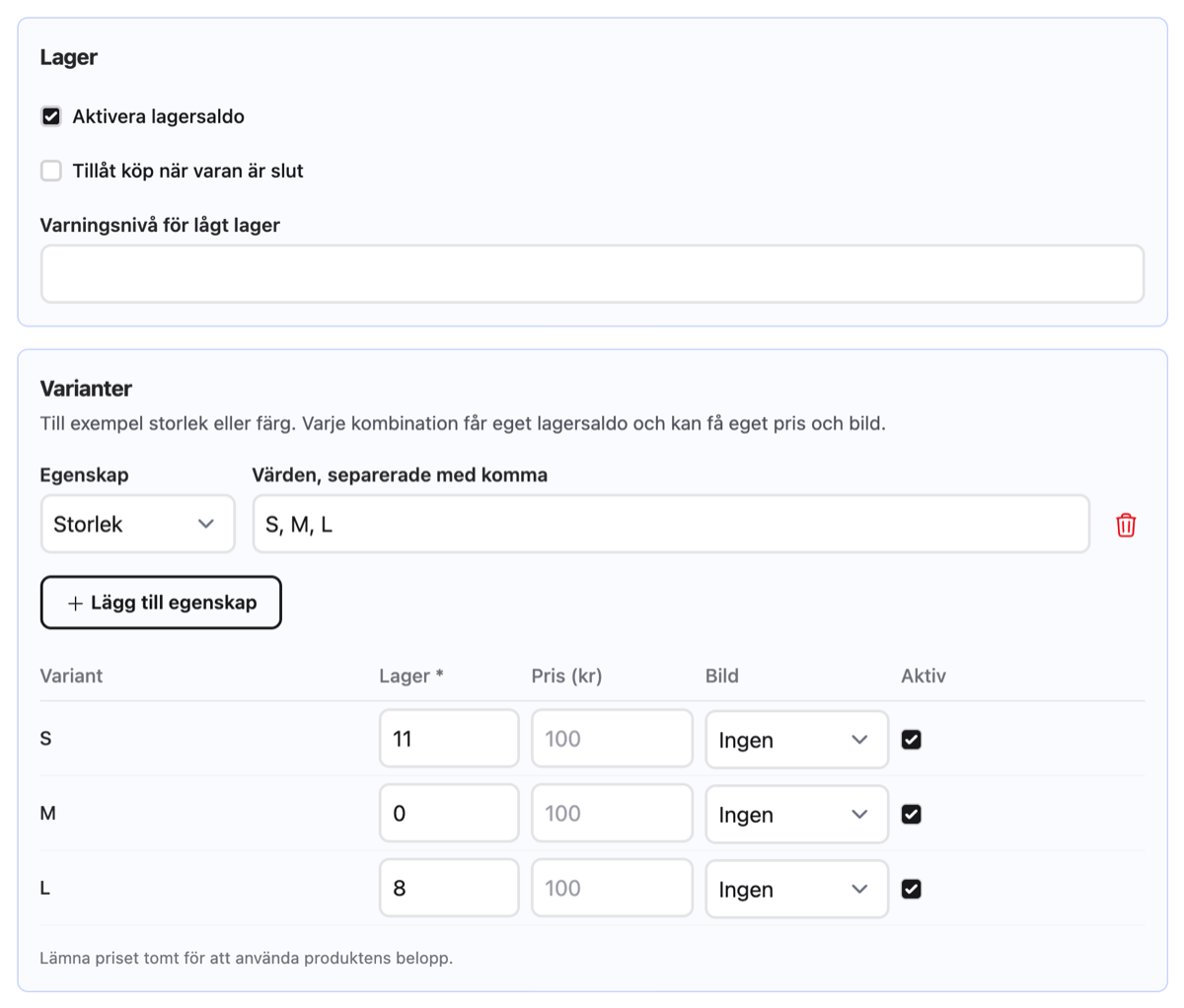Click the Variant column header
The image size is (1184, 1008).
[x=71, y=676]
